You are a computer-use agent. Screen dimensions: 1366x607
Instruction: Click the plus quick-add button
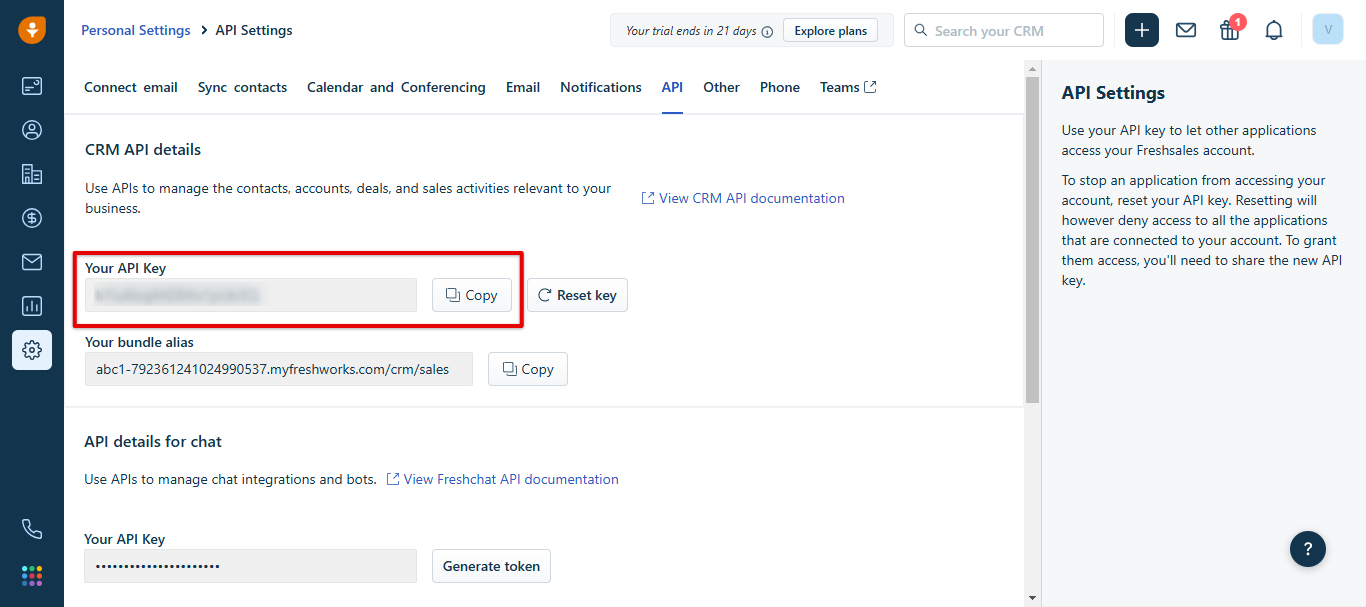coord(1142,30)
